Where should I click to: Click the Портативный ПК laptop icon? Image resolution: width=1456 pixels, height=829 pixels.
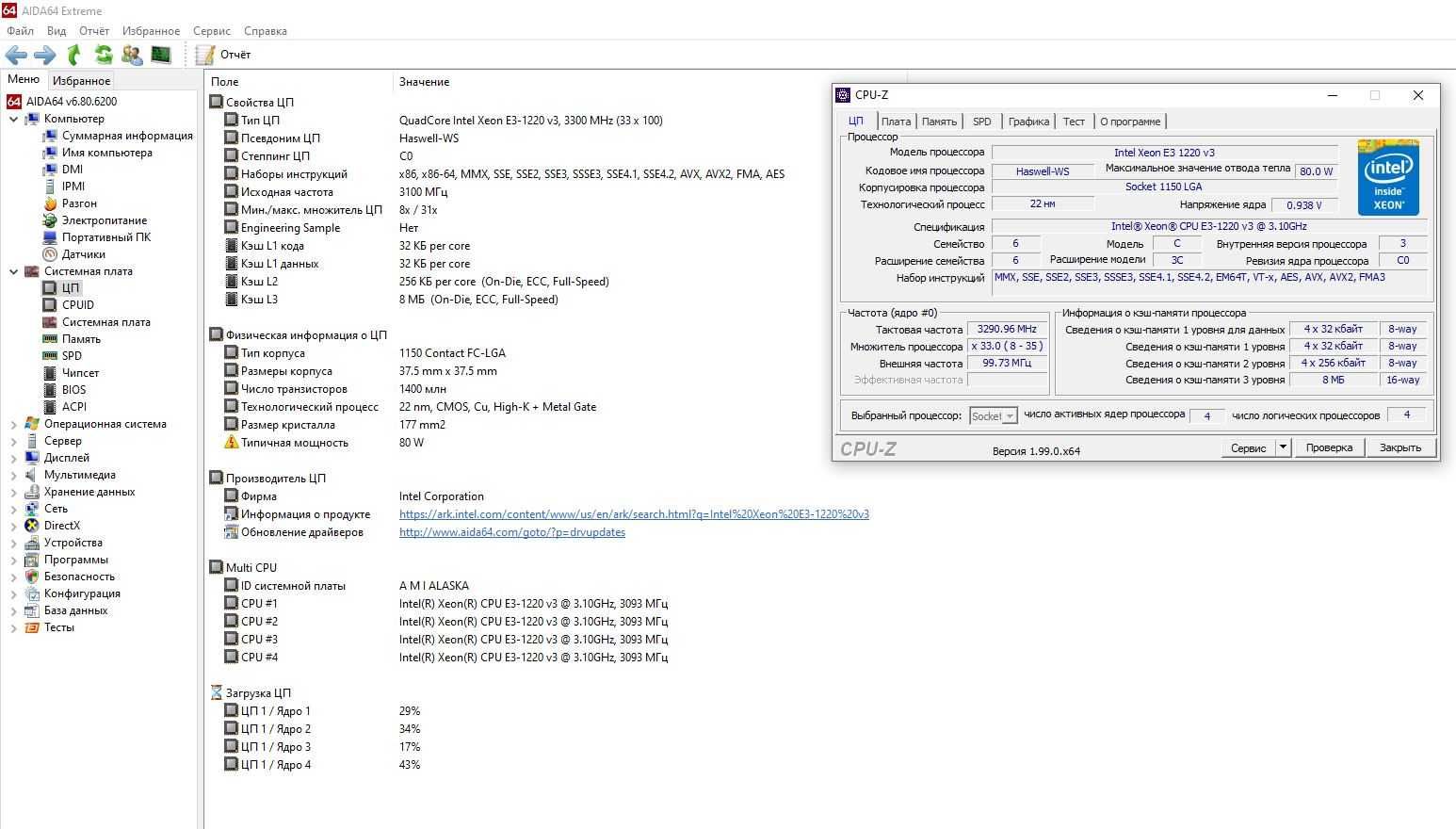point(50,237)
